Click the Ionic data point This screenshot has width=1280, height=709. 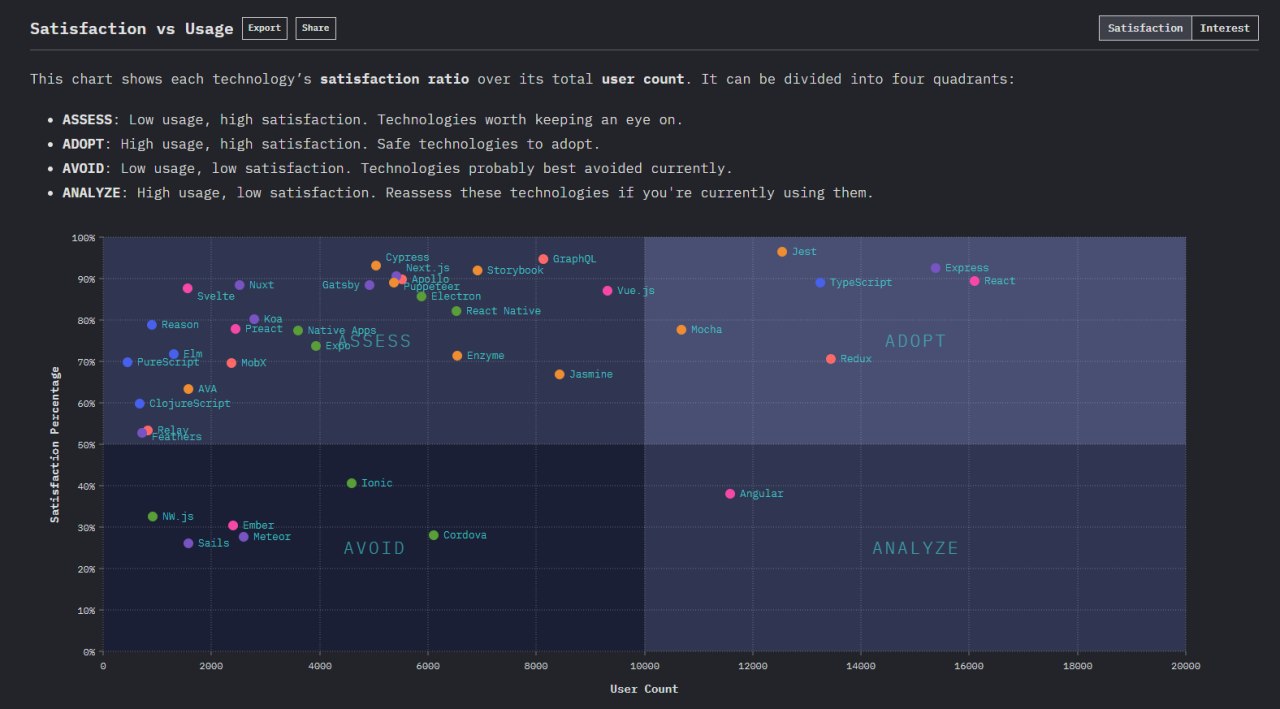[352, 483]
